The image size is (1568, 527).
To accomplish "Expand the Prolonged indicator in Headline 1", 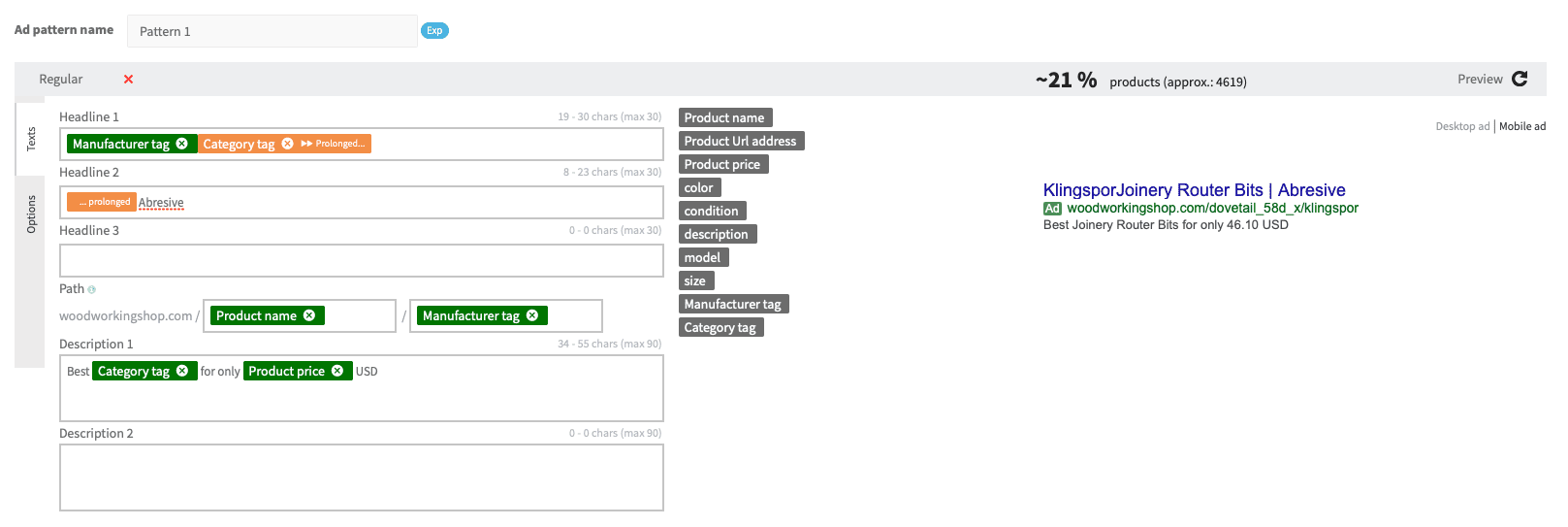I will (x=333, y=144).
